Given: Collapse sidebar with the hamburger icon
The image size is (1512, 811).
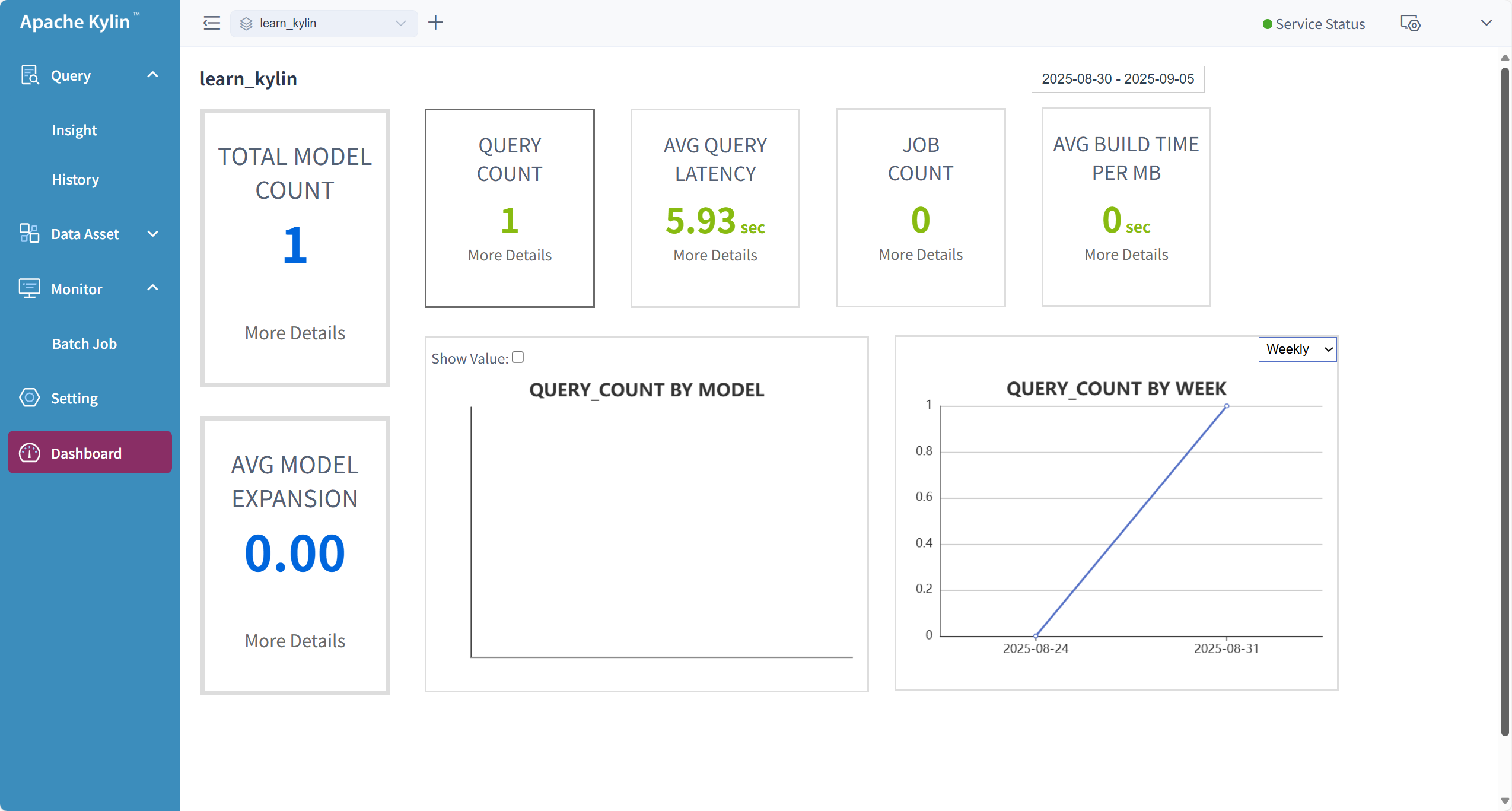Looking at the screenshot, I should pos(212,23).
